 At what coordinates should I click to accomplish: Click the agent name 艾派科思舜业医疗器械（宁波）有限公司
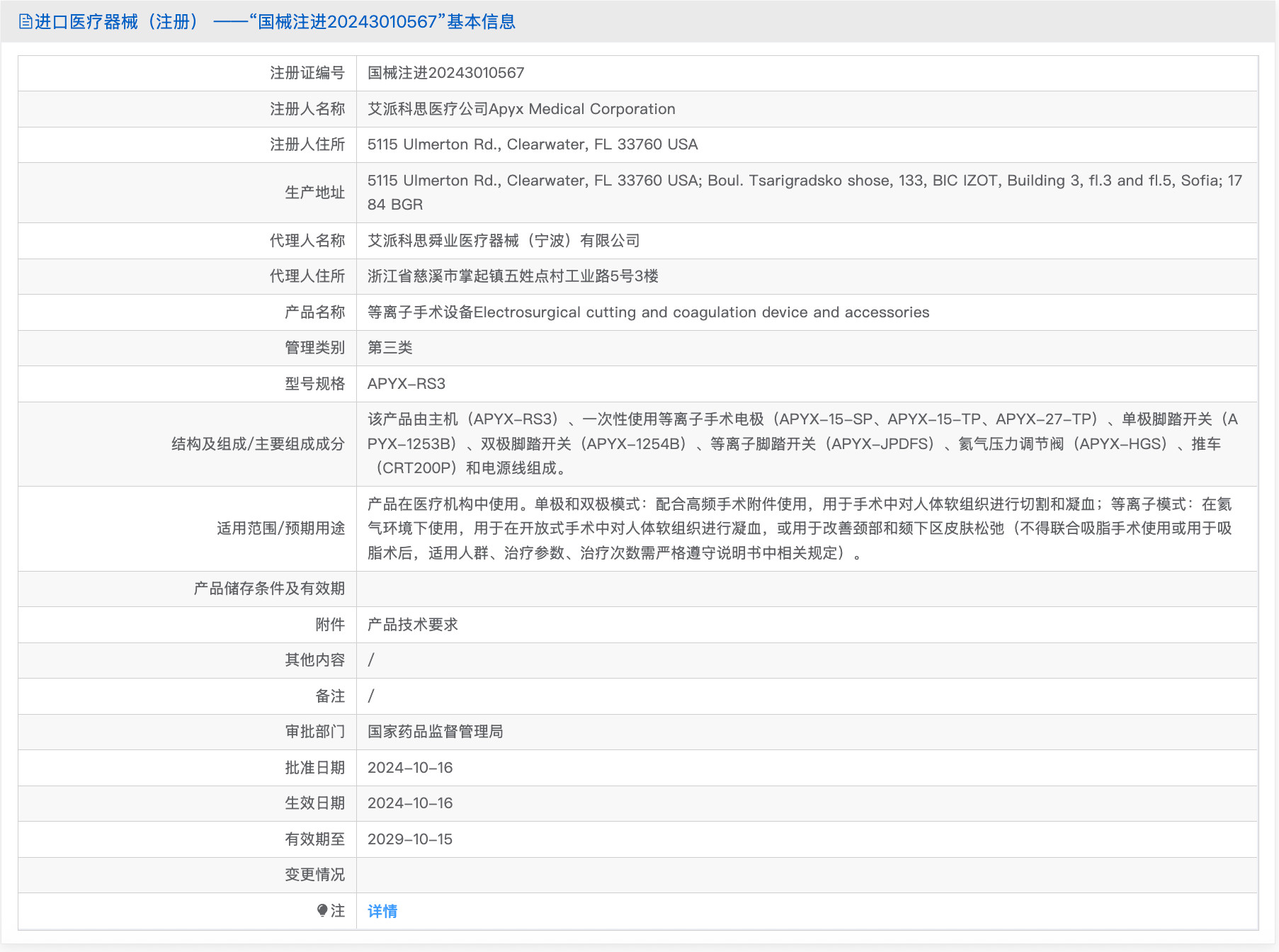pos(504,241)
